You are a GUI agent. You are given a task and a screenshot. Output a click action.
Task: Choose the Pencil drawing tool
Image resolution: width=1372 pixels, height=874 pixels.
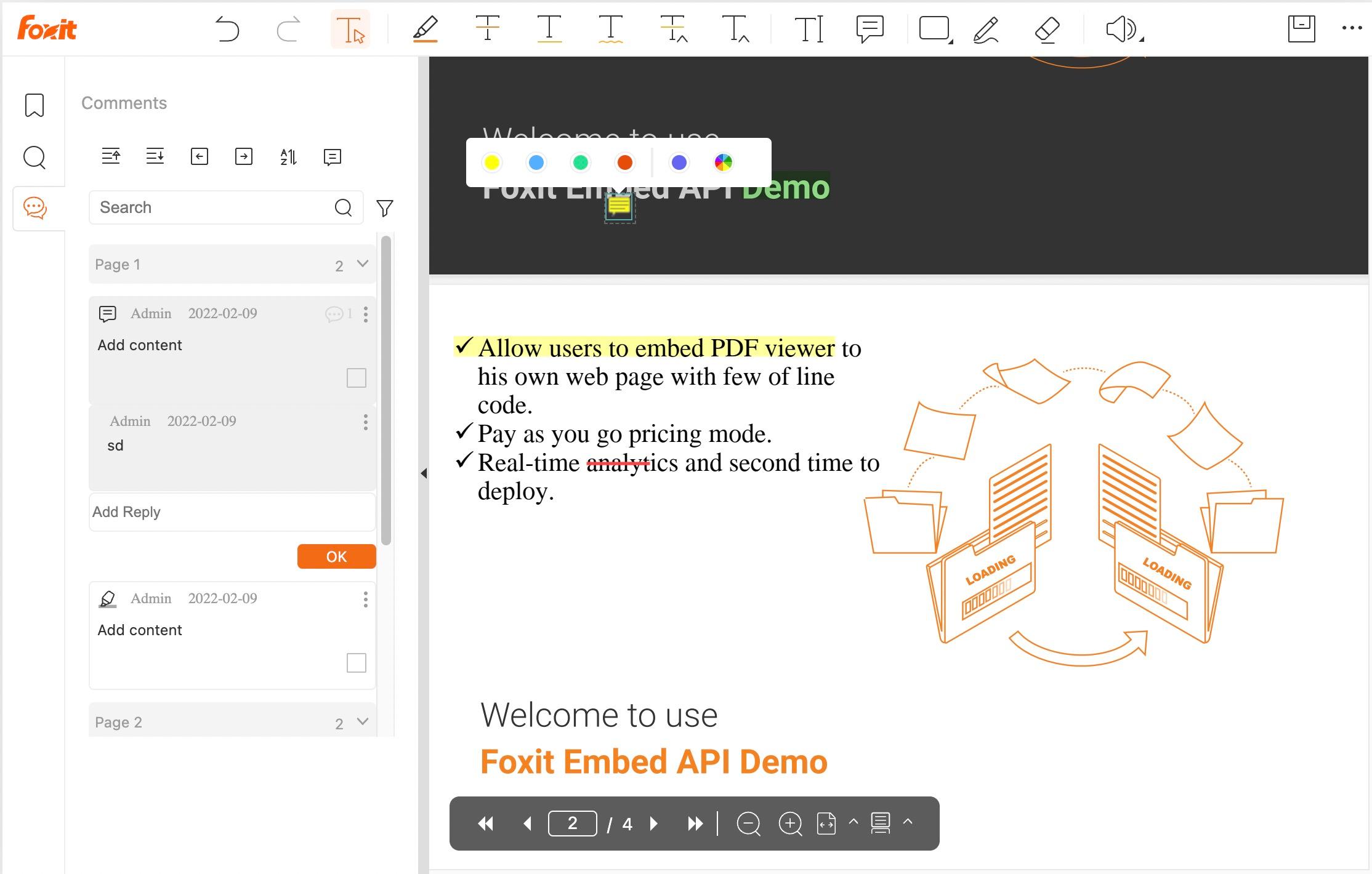click(987, 29)
